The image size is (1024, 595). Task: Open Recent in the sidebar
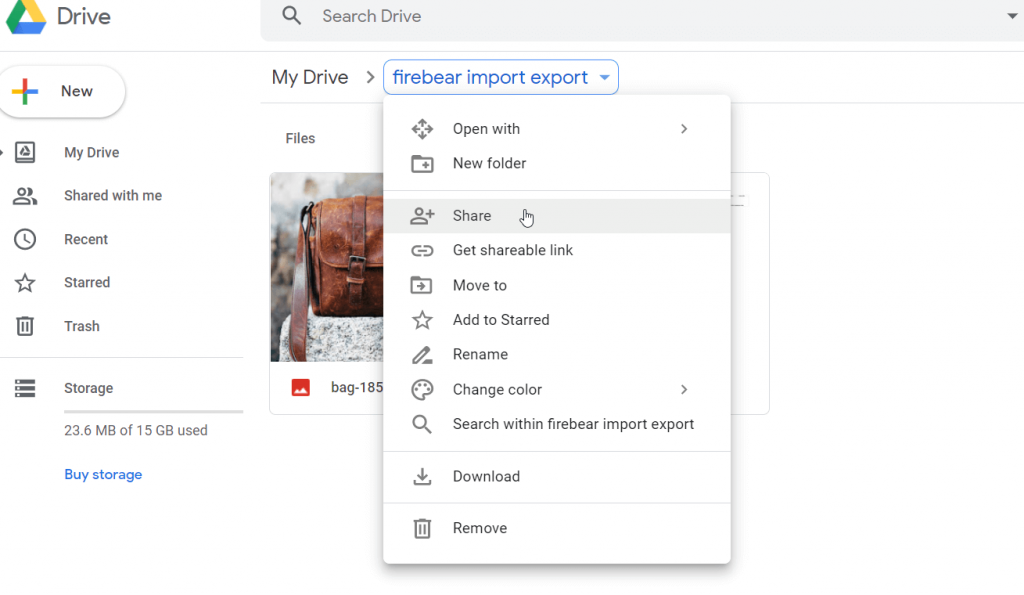point(86,239)
